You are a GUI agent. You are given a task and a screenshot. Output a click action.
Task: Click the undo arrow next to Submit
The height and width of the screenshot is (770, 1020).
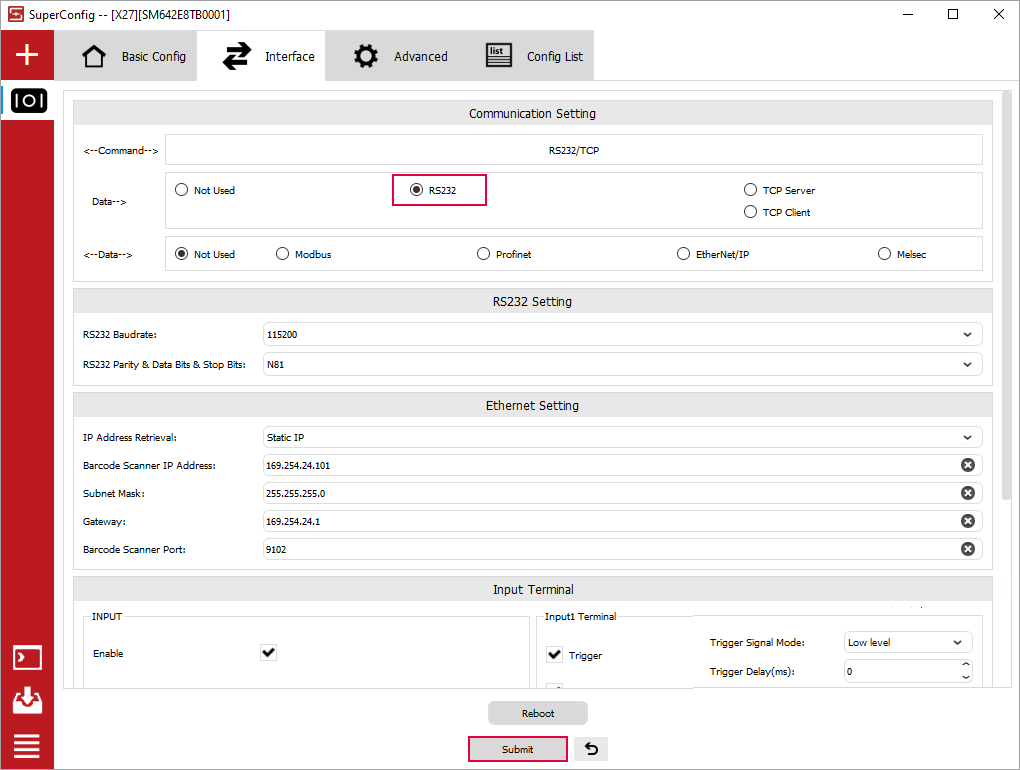(x=591, y=749)
